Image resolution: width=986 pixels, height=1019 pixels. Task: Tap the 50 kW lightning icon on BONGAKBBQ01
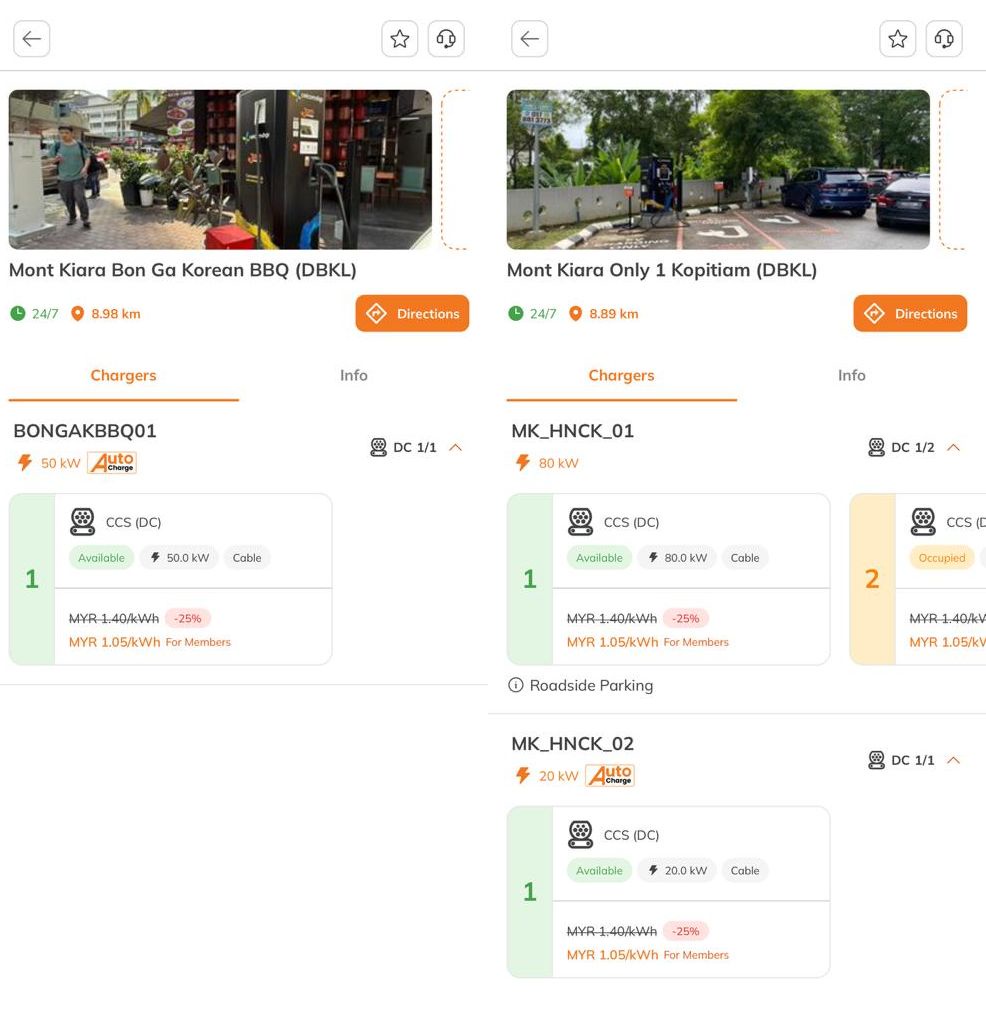25,463
